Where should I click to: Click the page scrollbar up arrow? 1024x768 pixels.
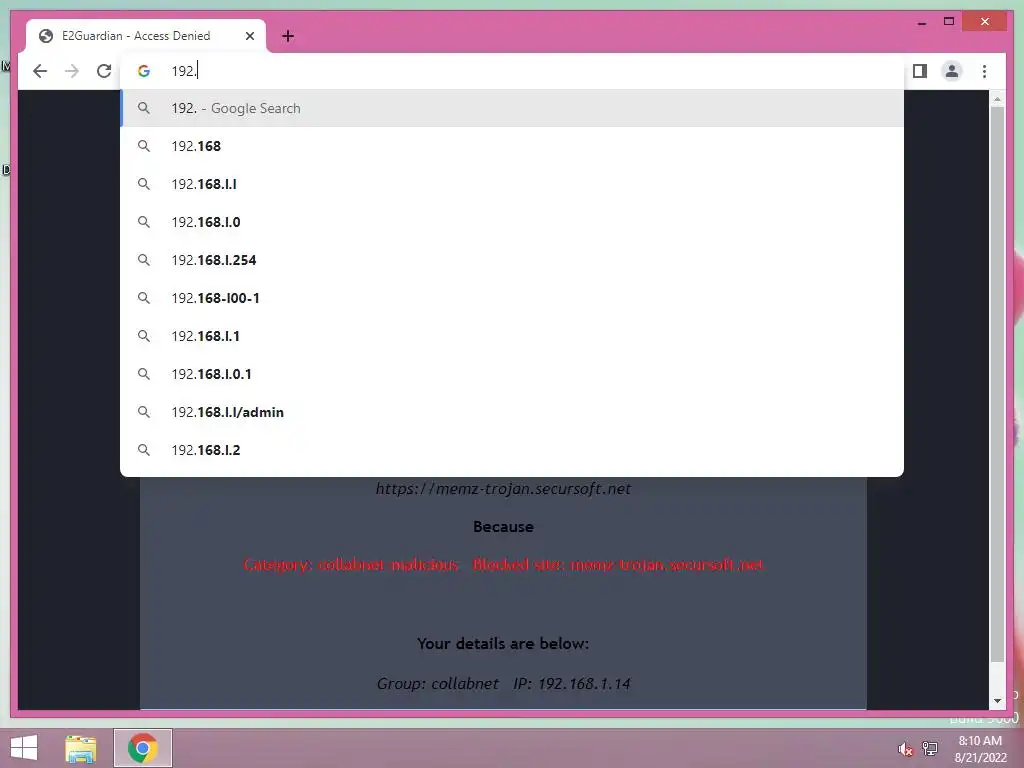click(x=997, y=99)
